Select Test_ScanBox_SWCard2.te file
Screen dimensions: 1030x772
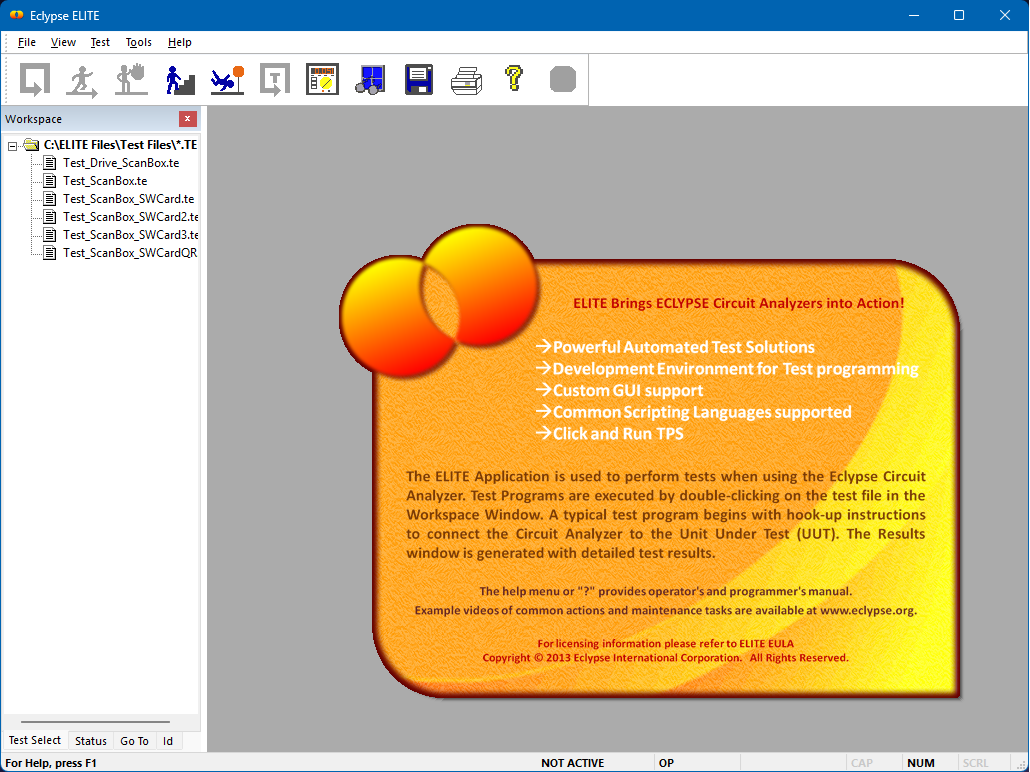pos(131,217)
